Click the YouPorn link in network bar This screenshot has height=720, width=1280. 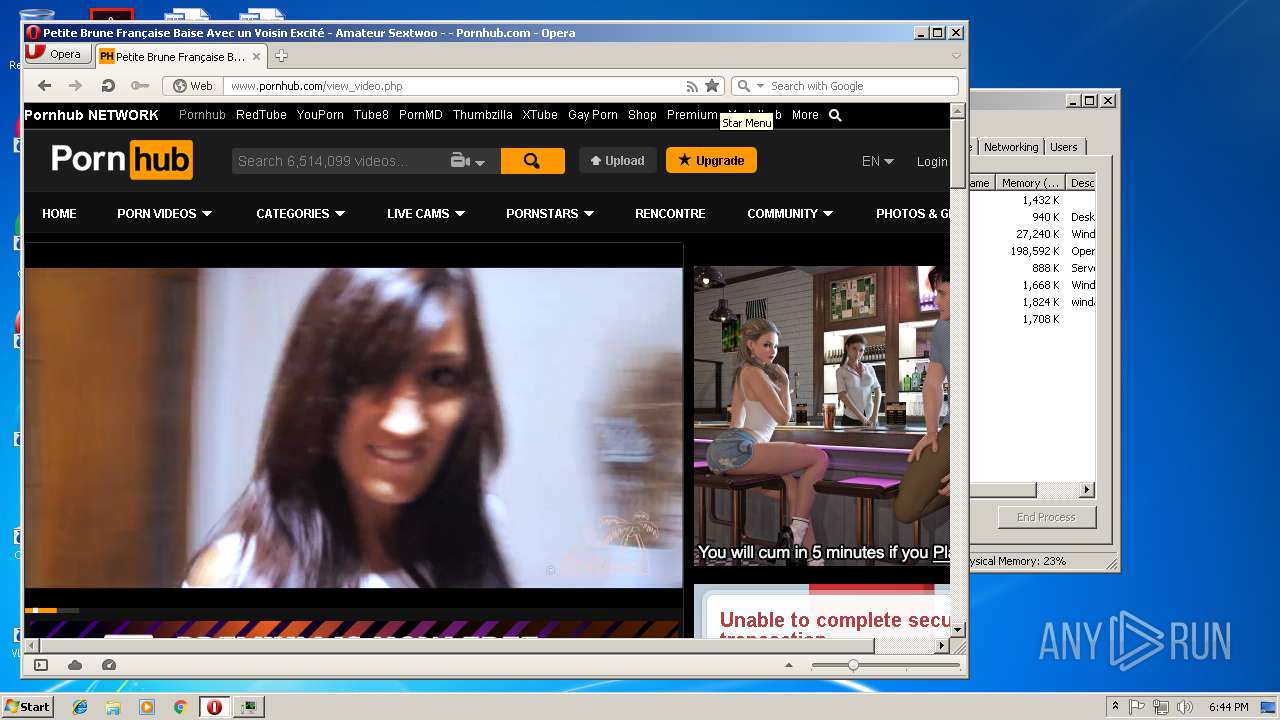(x=320, y=115)
